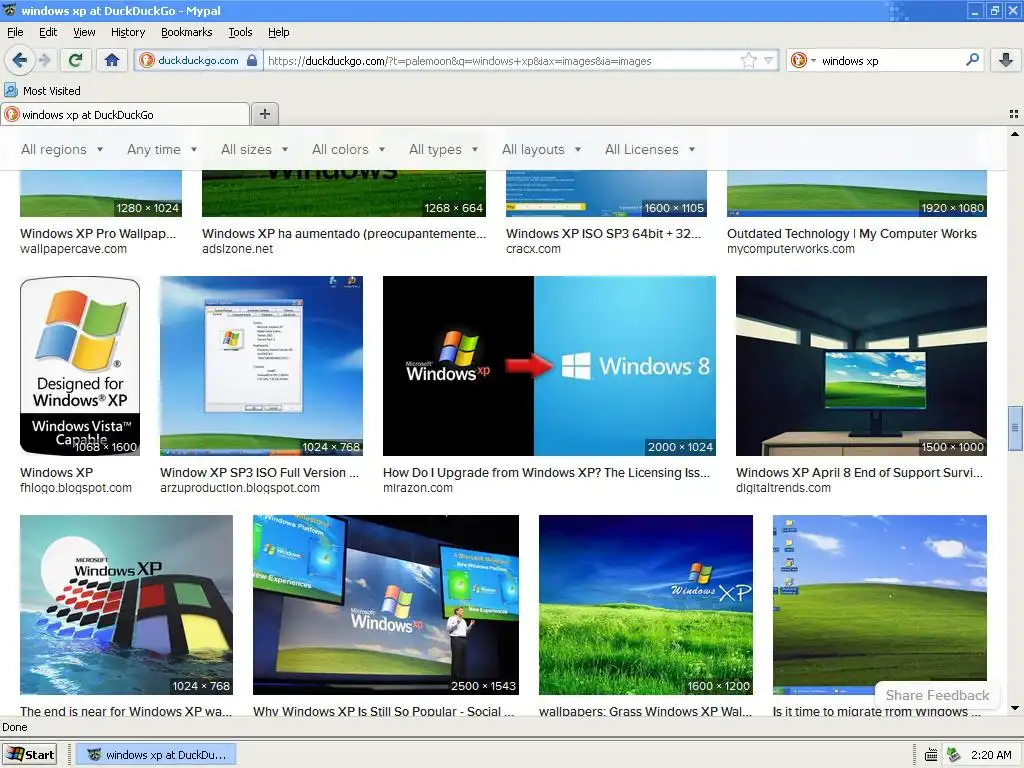This screenshot has height=768, width=1024.
Task: Open the 1280 × 1024 wallpaper thumbnail
Action: tap(101, 193)
